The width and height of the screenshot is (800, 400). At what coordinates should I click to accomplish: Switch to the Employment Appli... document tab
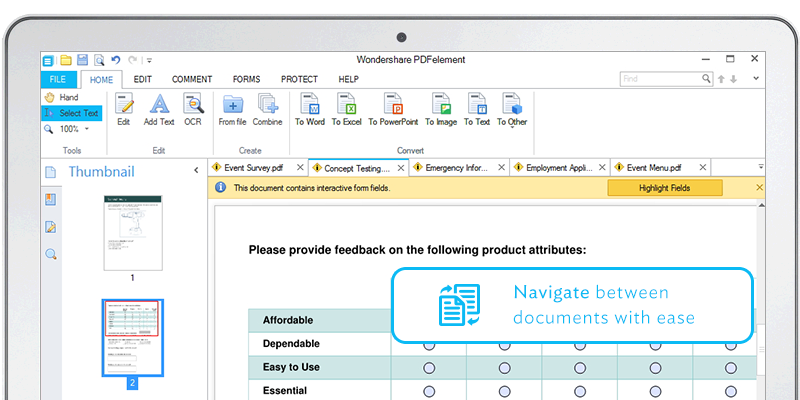tap(559, 167)
